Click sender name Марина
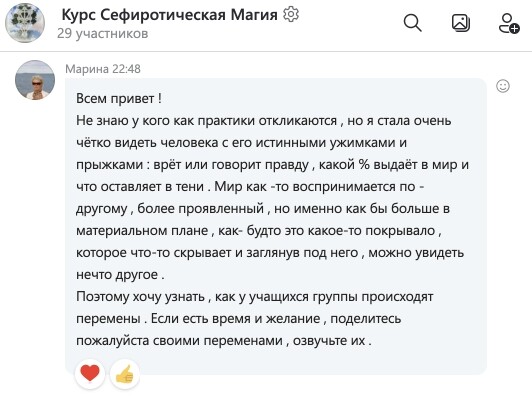 click(x=87, y=69)
